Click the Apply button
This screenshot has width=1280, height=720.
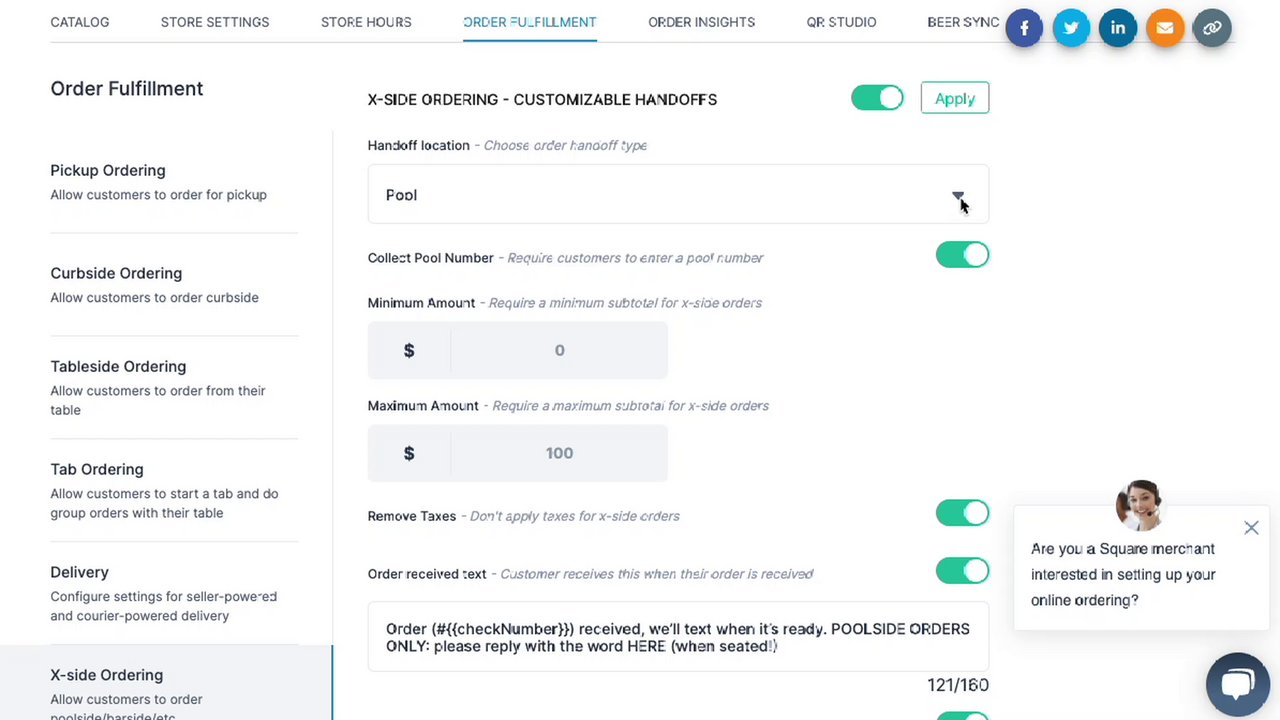[x=954, y=98]
